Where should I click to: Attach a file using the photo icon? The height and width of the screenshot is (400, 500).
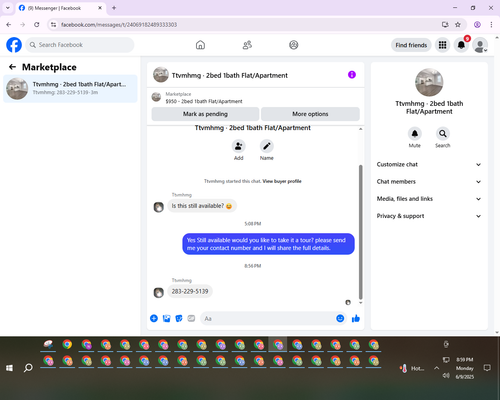point(166,318)
